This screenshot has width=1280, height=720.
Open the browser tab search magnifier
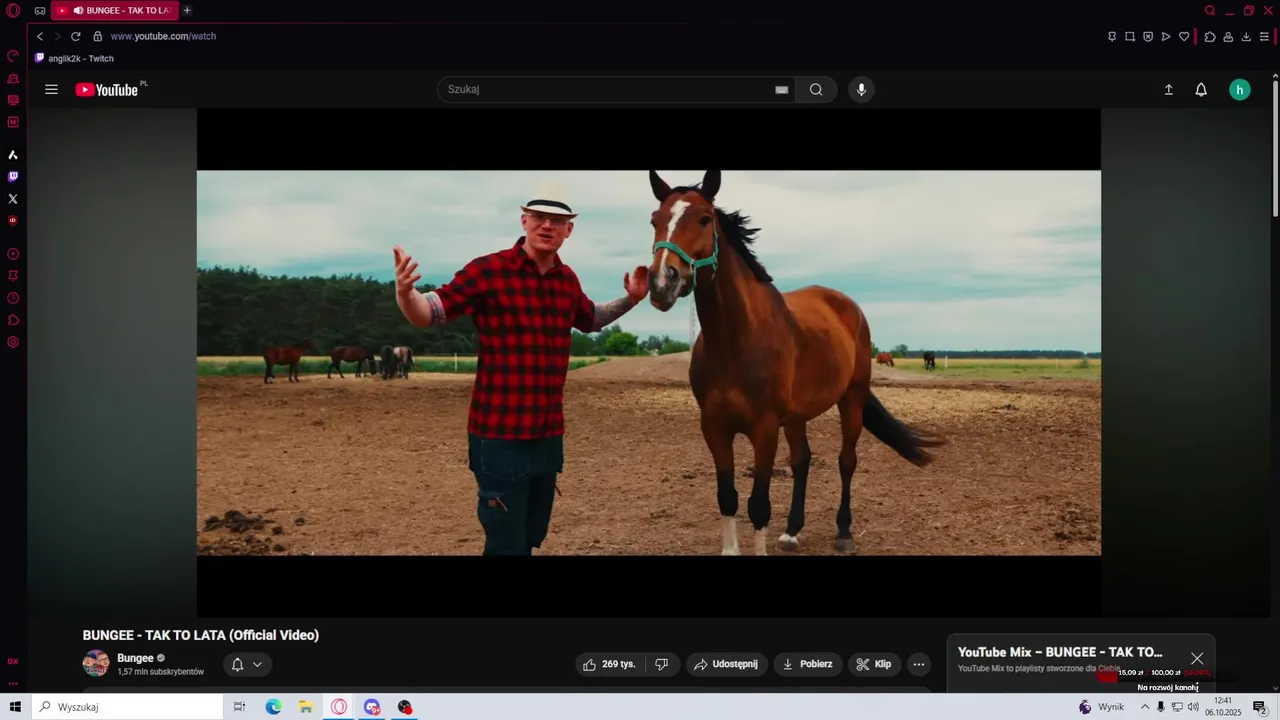pyautogui.click(x=1210, y=10)
